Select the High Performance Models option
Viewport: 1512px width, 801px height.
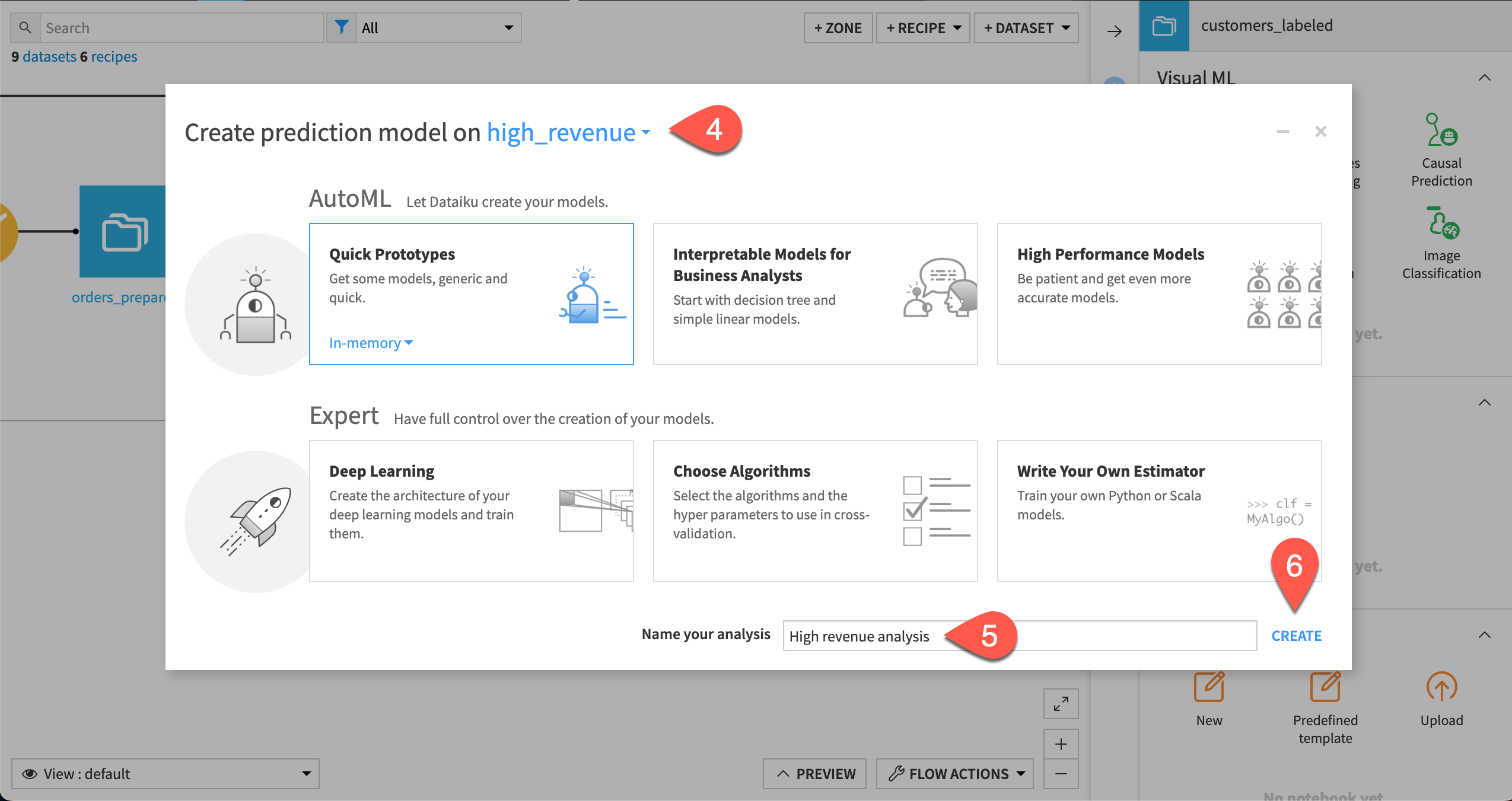pos(1158,293)
